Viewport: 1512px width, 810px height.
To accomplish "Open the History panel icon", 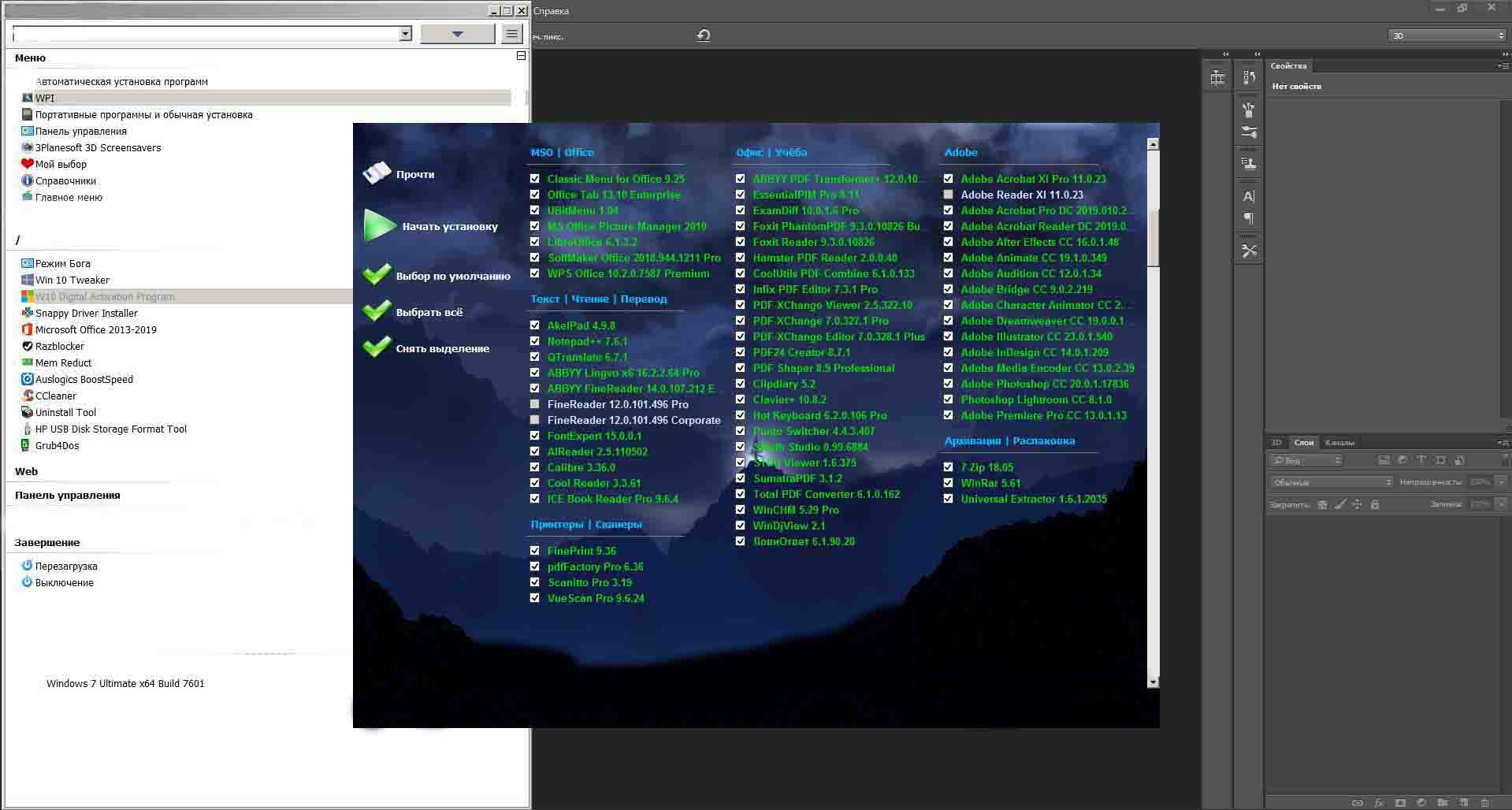I will click(1249, 77).
